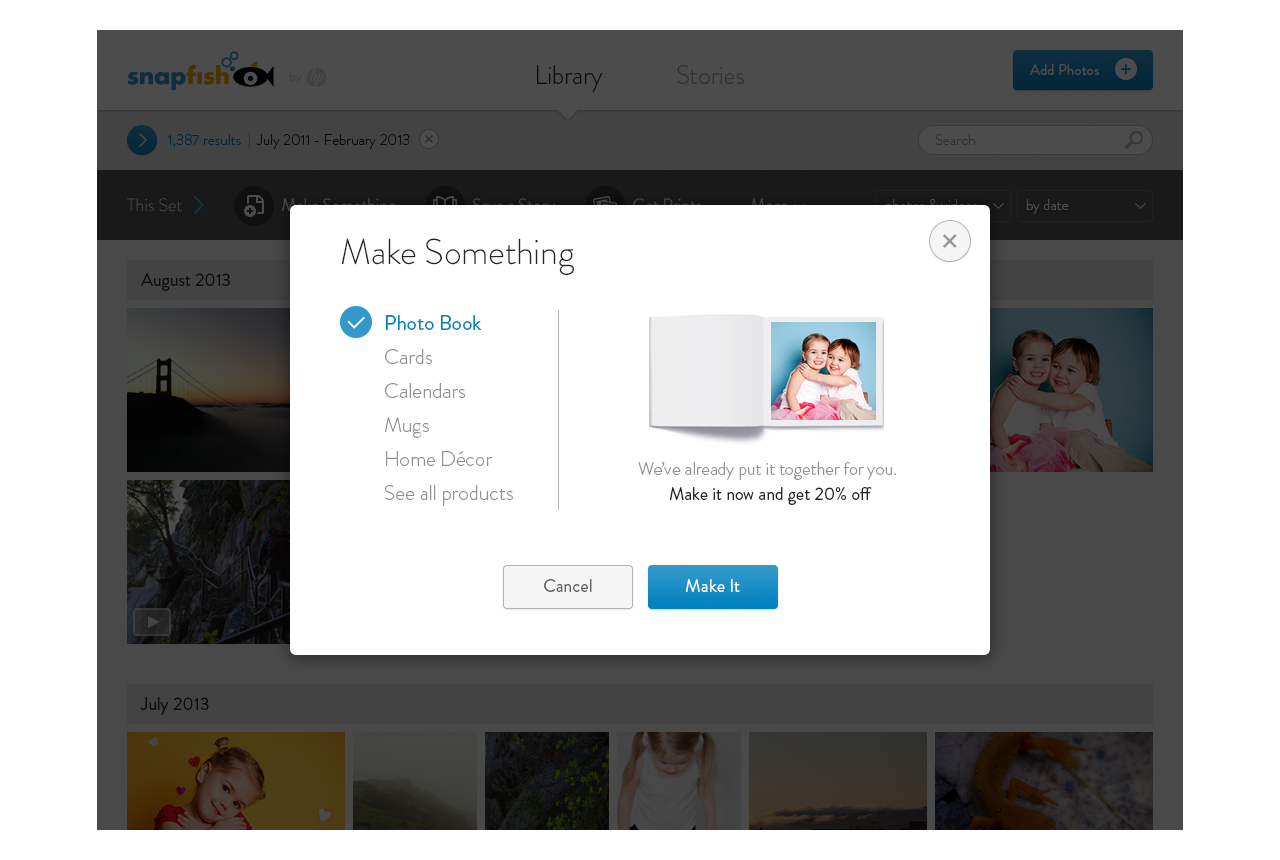Choose Calendars from the product list
Screen dimensions: 1280x860
coord(425,391)
